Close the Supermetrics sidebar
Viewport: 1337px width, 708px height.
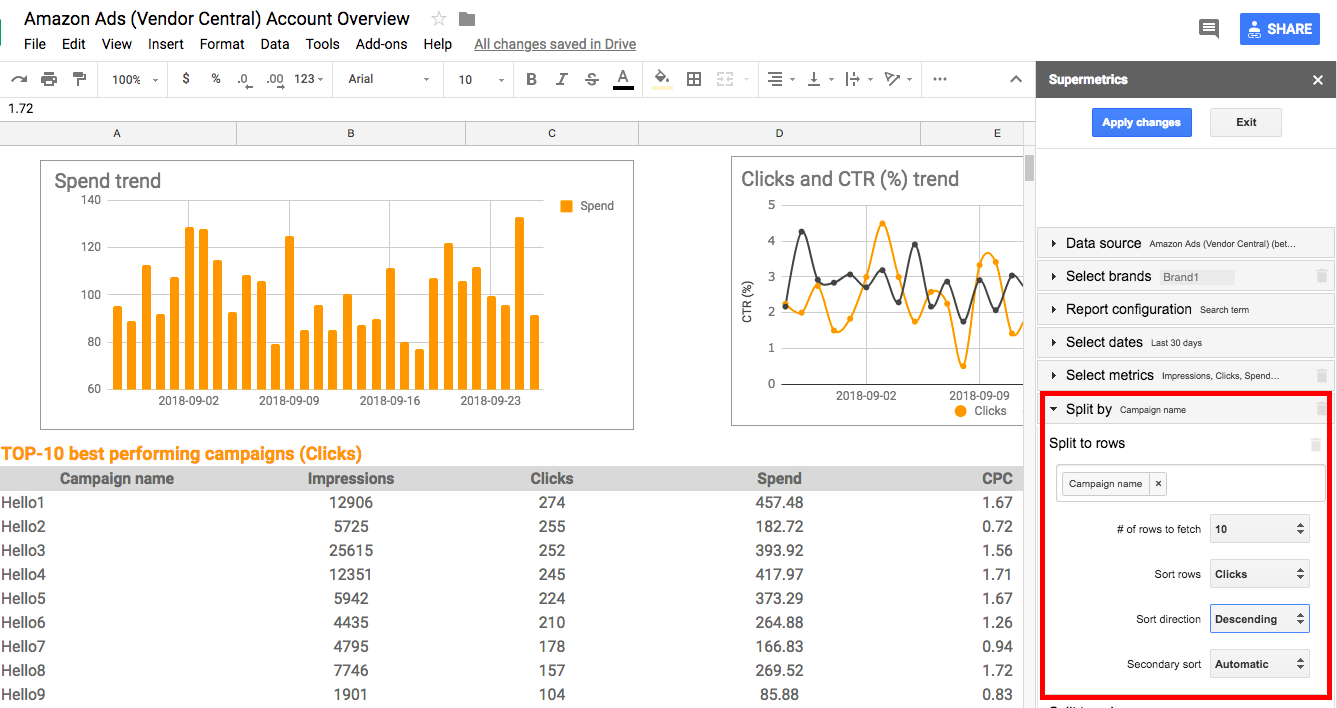(1317, 80)
